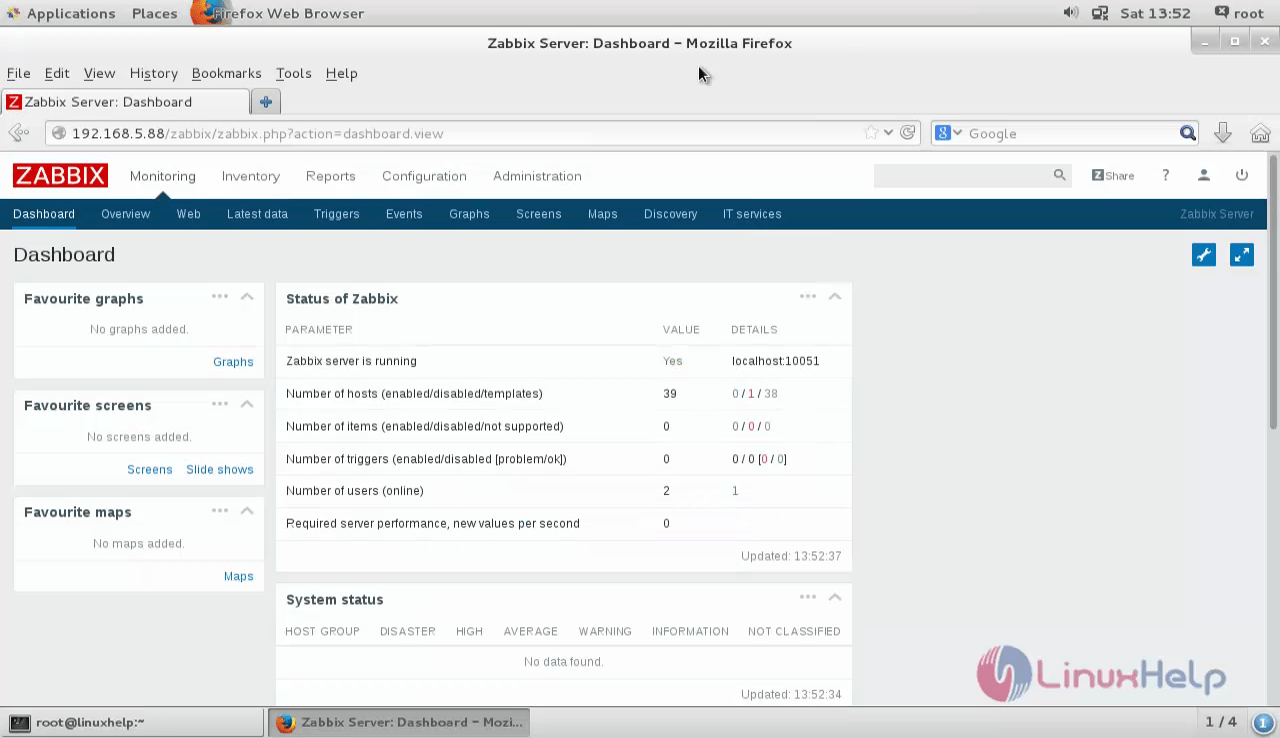
Task: Open the notification badge at the bottom right
Action: coord(1262,722)
